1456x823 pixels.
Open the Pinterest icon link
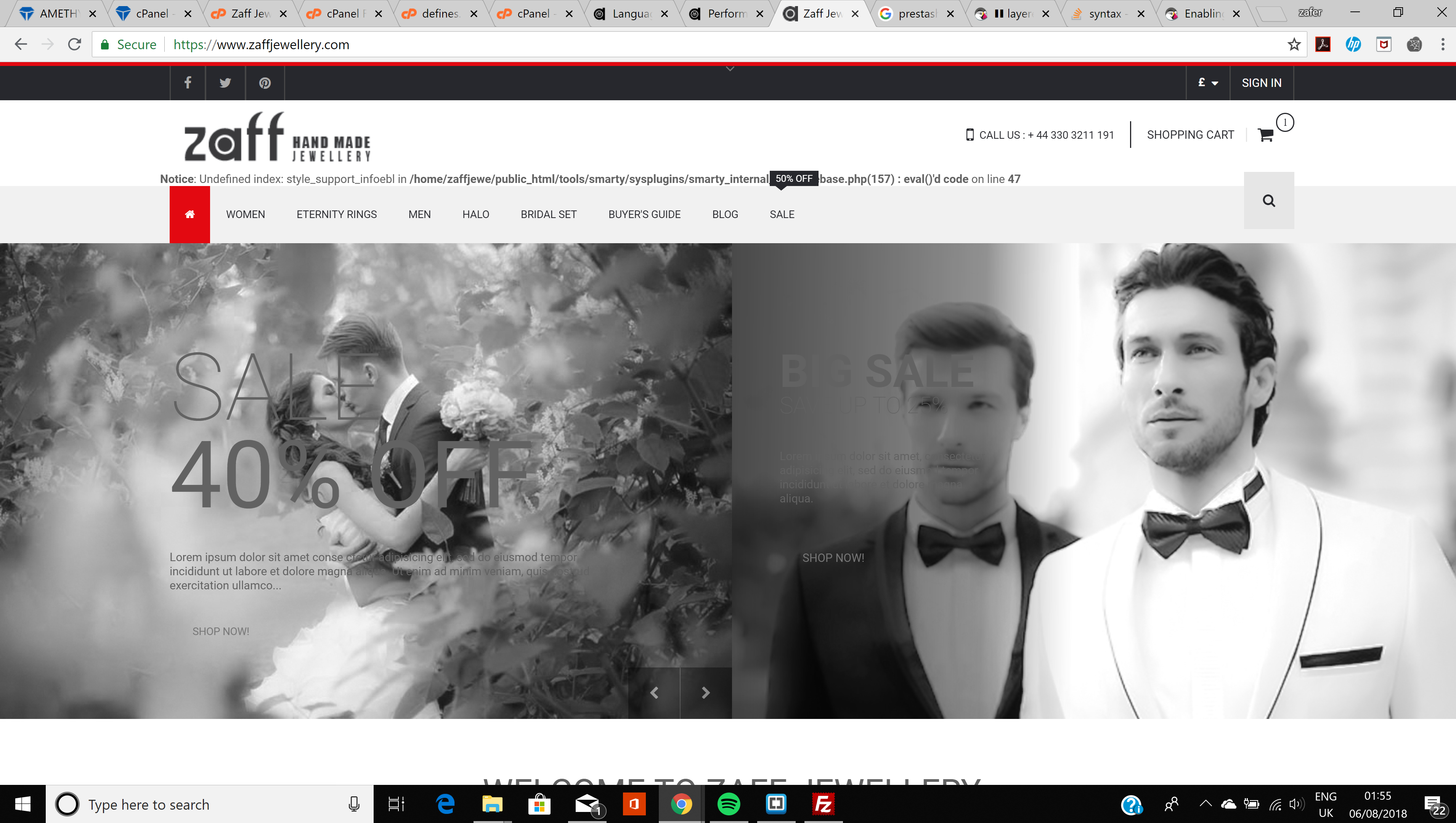(x=265, y=83)
